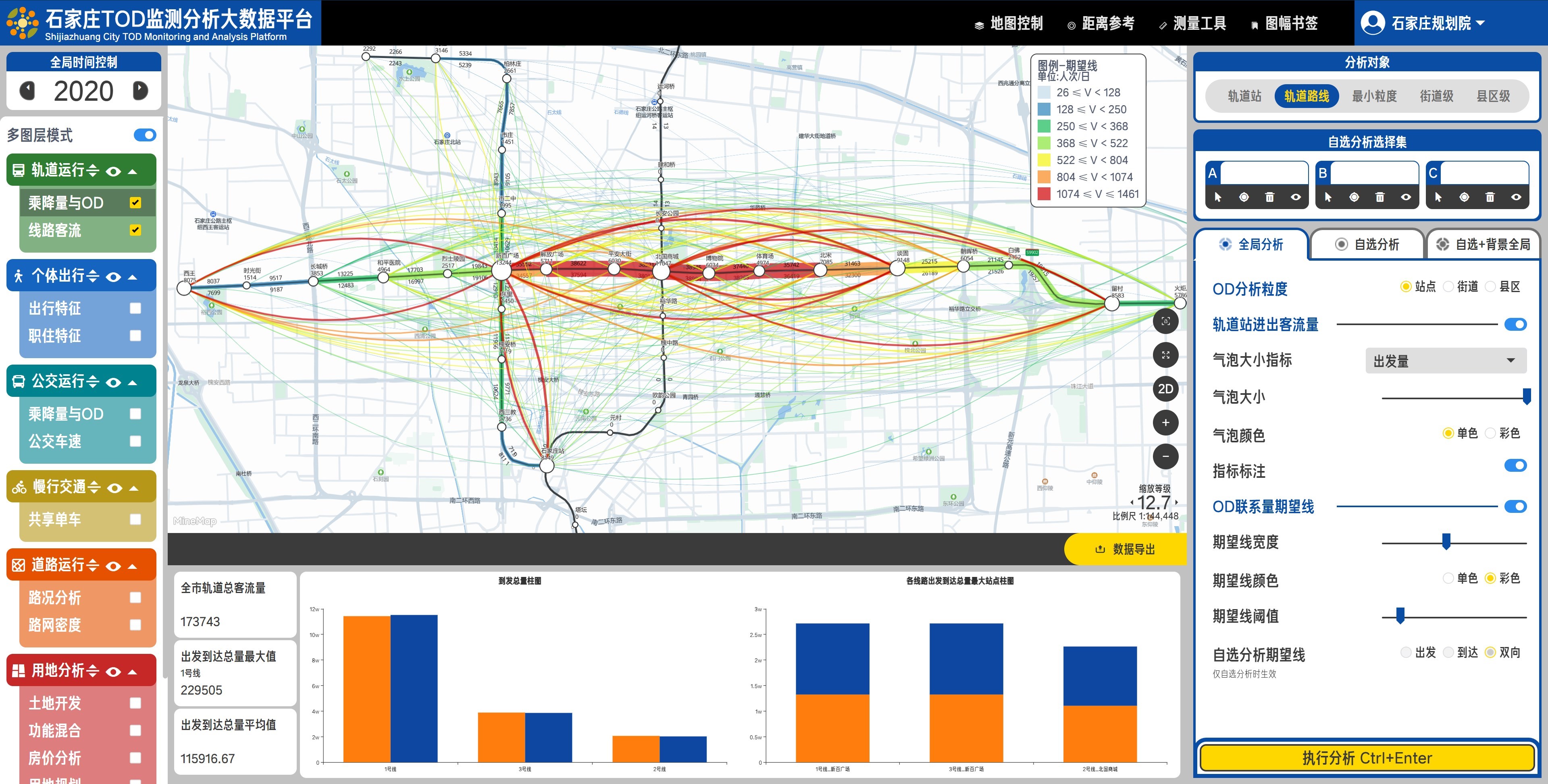Open the 图幅书签 menu
Screen dimensions: 1548x784
point(1284,23)
